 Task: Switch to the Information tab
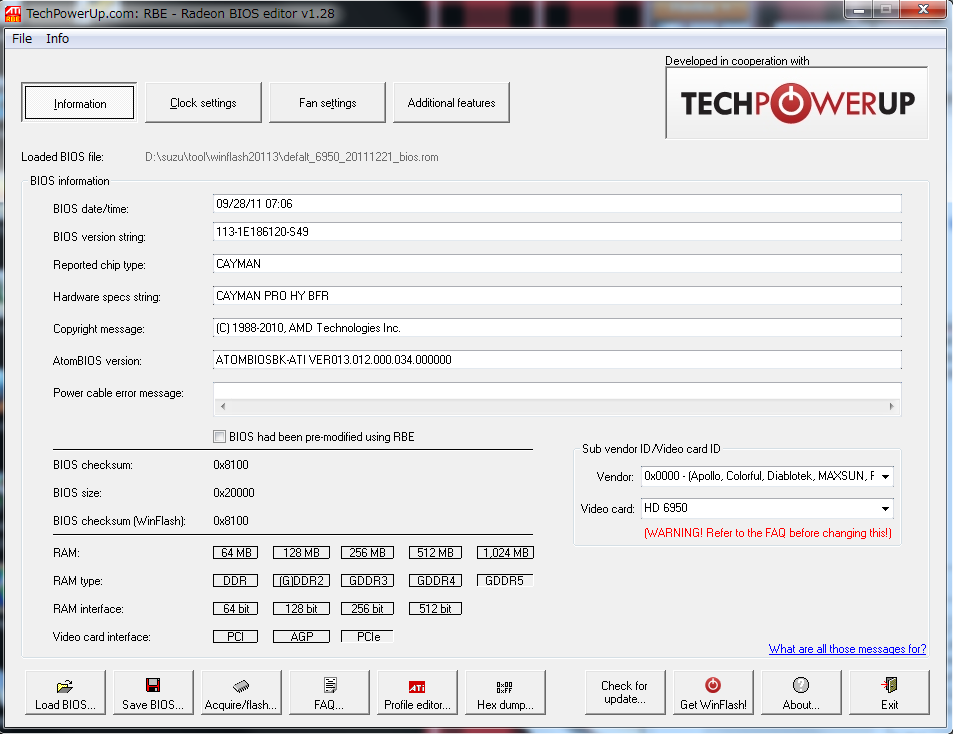(x=79, y=103)
